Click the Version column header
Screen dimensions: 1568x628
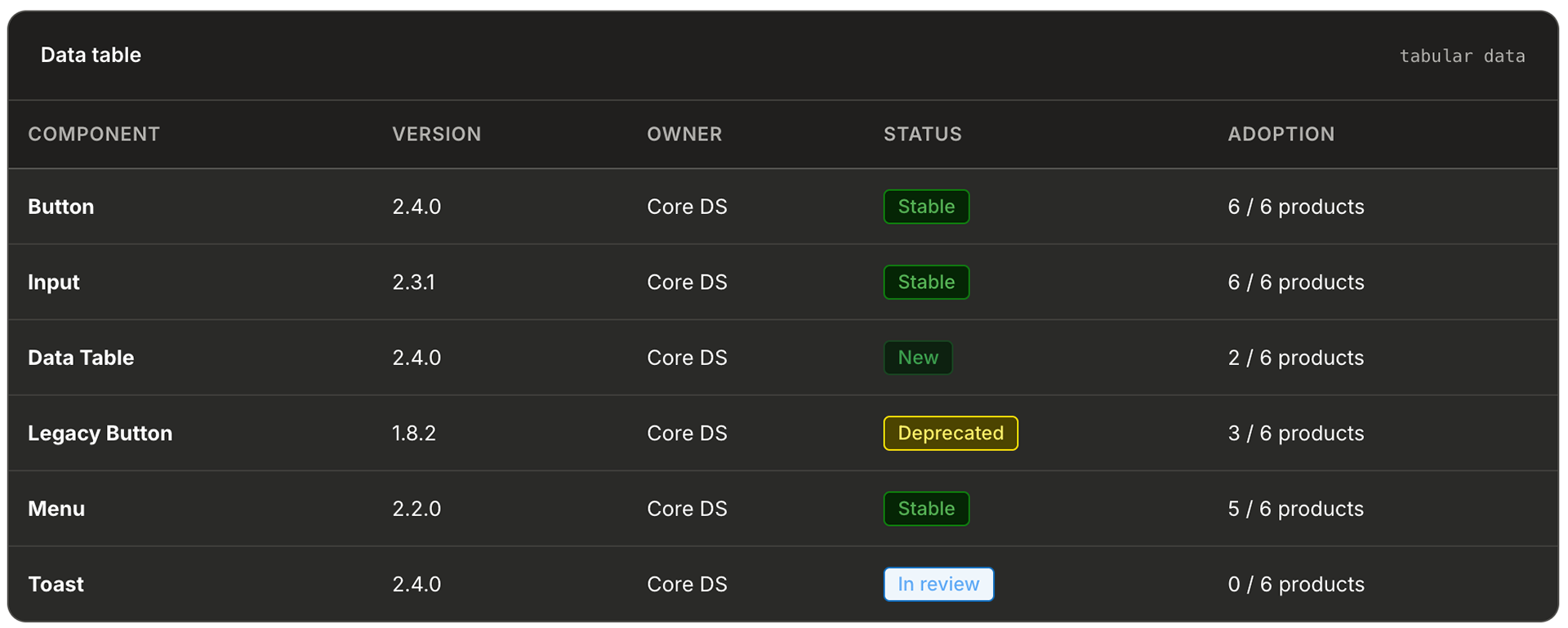[436, 134]
